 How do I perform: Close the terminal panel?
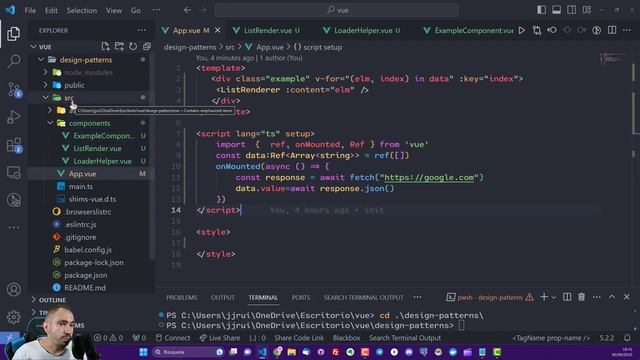pyautogui.click(x=627, y=297)
